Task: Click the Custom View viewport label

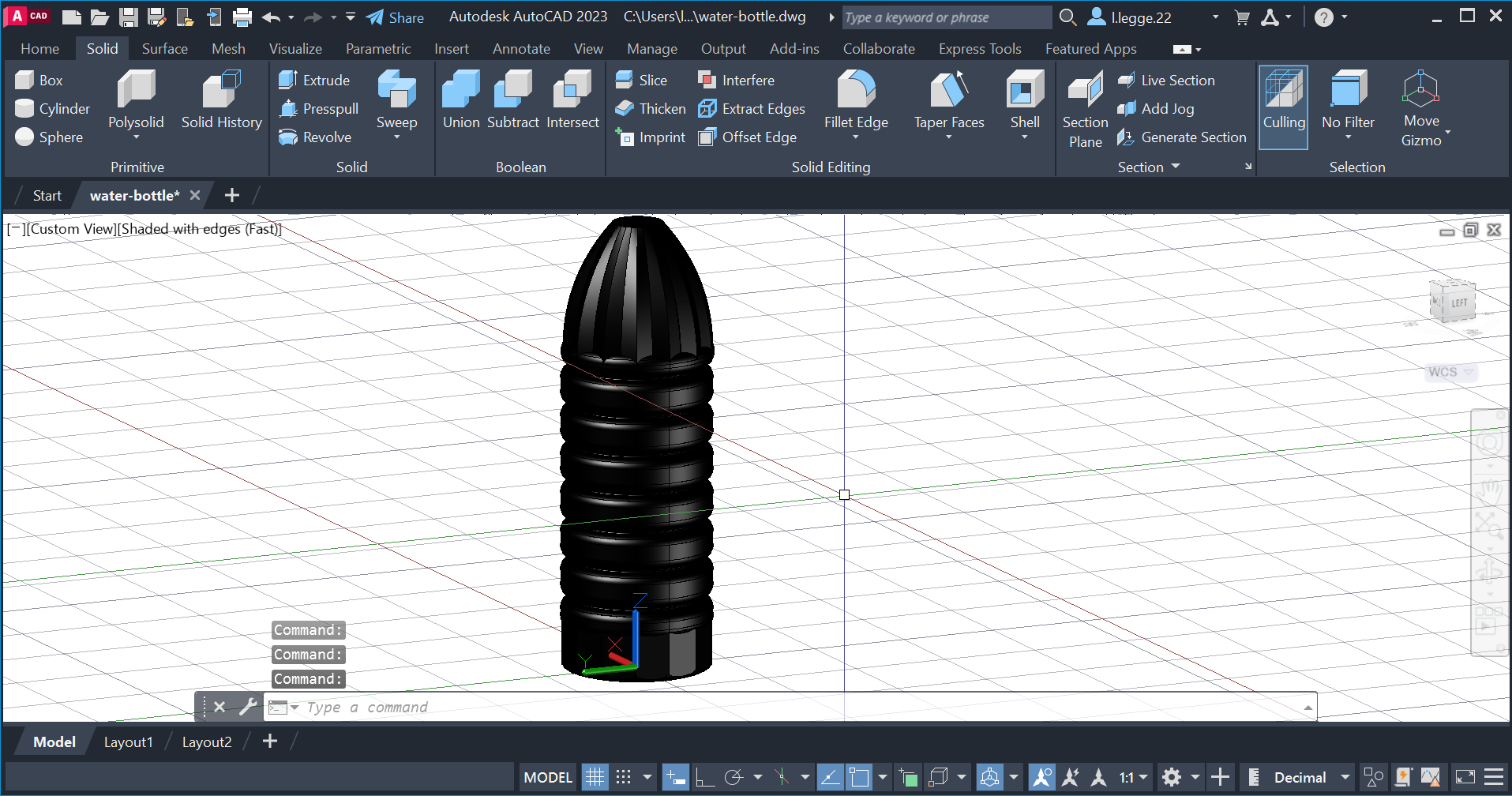Action: (x=70, y=229)
